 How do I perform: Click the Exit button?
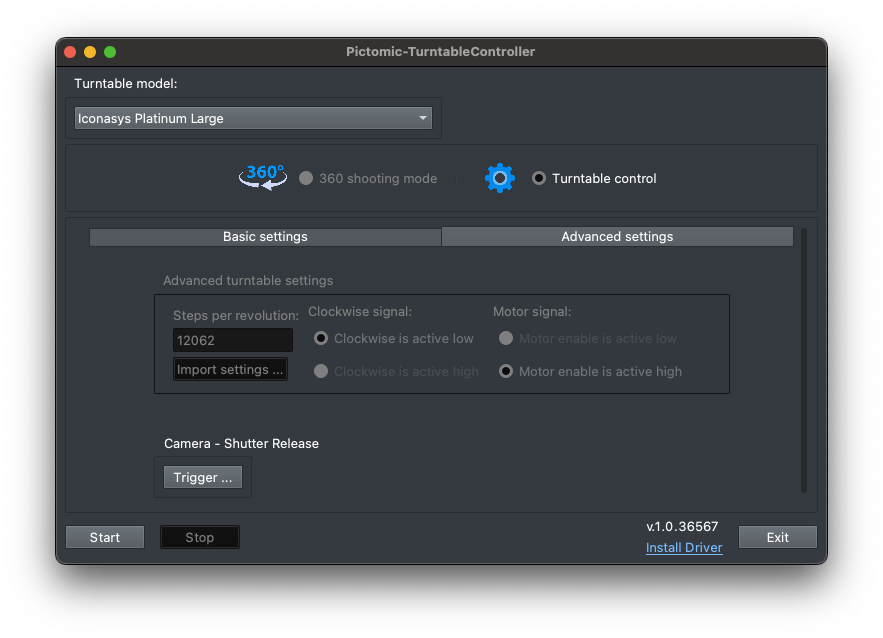778,537
